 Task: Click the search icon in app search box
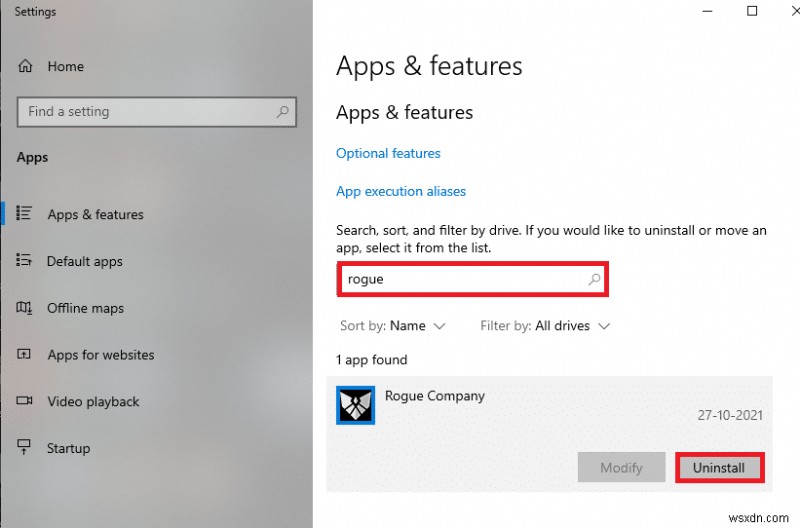coord(595,280)
